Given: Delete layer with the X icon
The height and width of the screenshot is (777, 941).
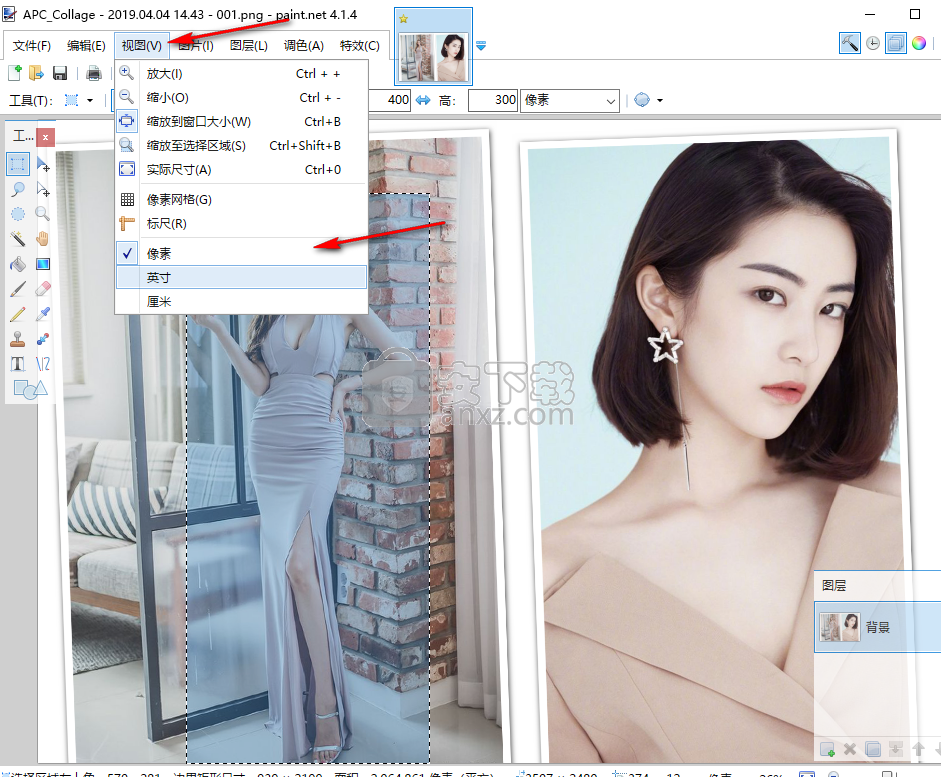Looking at the screenshot, I should pyautogui.click(x=850, y=749).
